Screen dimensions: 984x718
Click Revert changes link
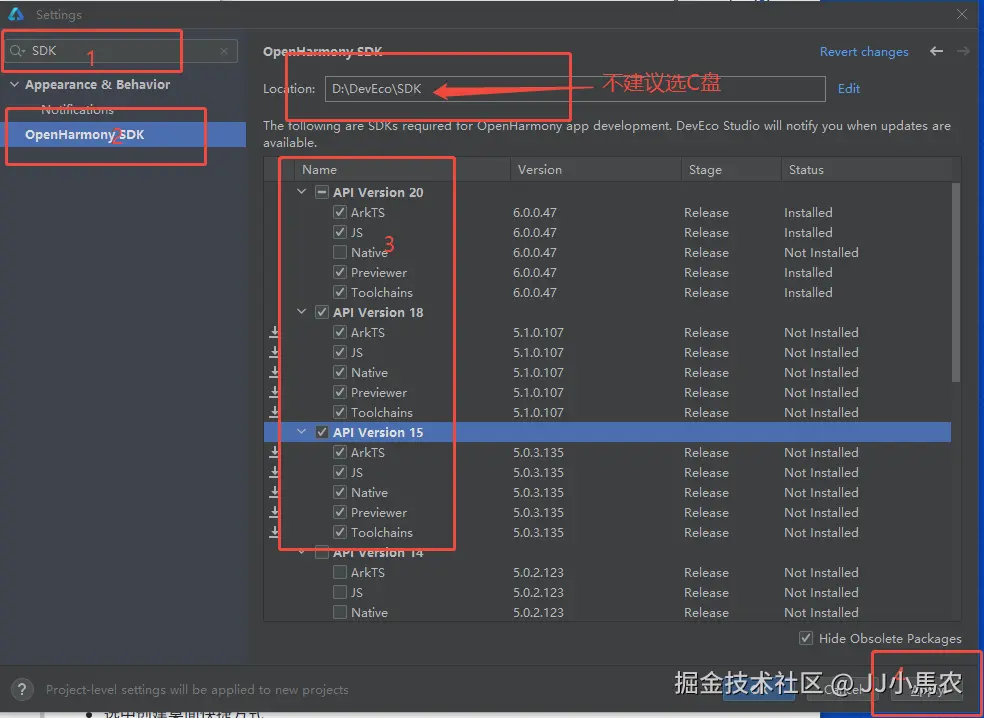[864, 51]
